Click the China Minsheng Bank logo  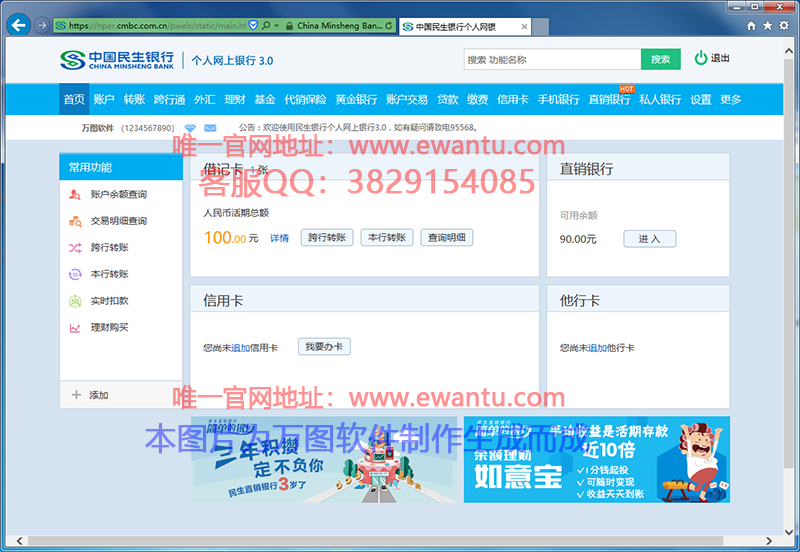pos(117,60)
